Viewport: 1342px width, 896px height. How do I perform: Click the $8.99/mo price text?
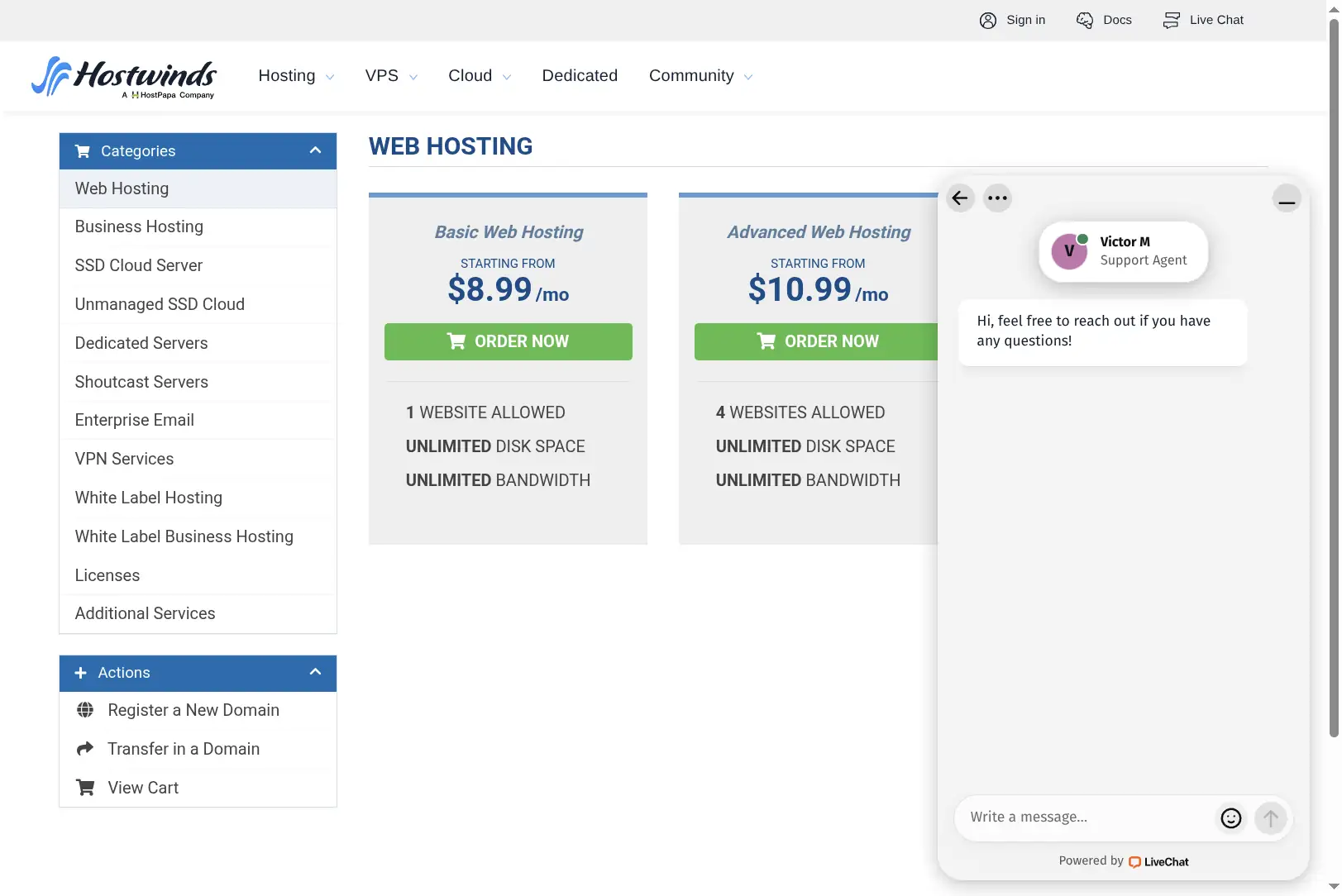[x=508, y=290]
